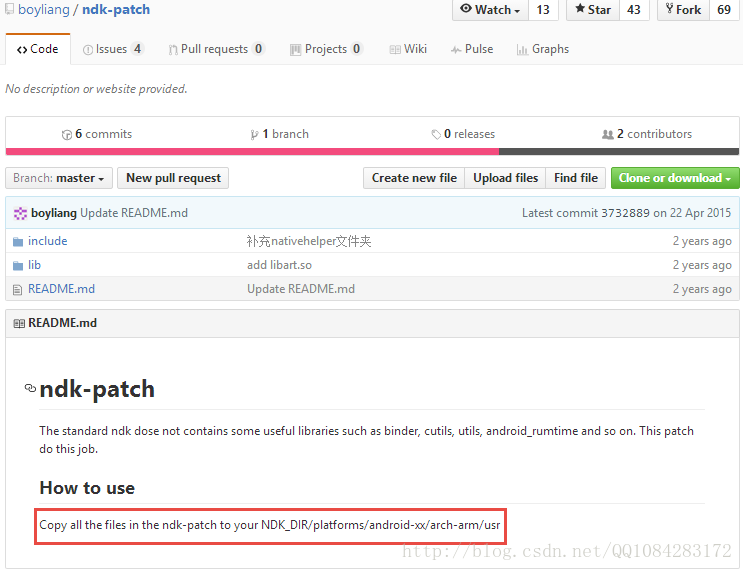Click the pull request icon in the tabs
Screen dimensions: 743x571
173,50
